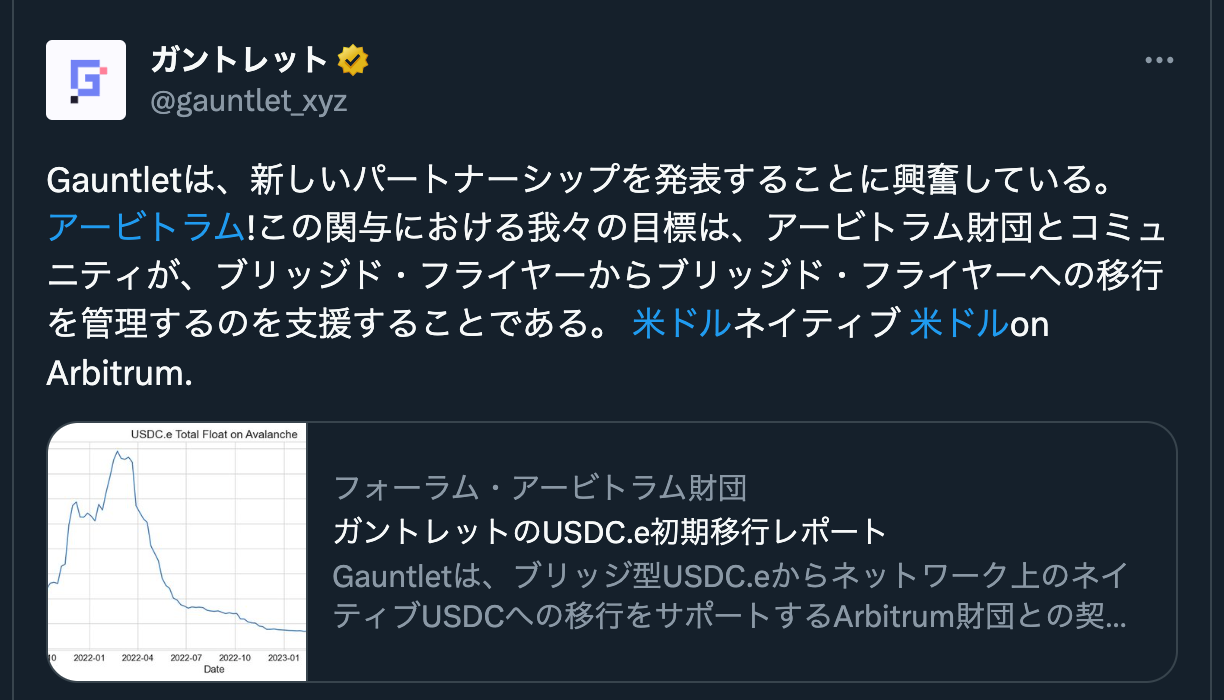Click the card source フォーラム・アービトラム財団

(540, 488)
